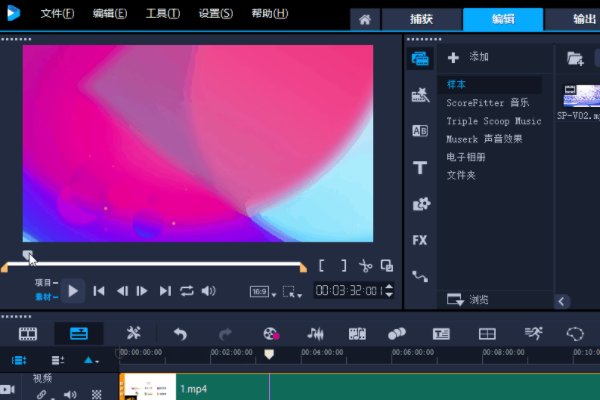The height and width of the screenshot is (400, 600).
Task: Select Triple Scoop Music in library
Action: coord(494,121)
